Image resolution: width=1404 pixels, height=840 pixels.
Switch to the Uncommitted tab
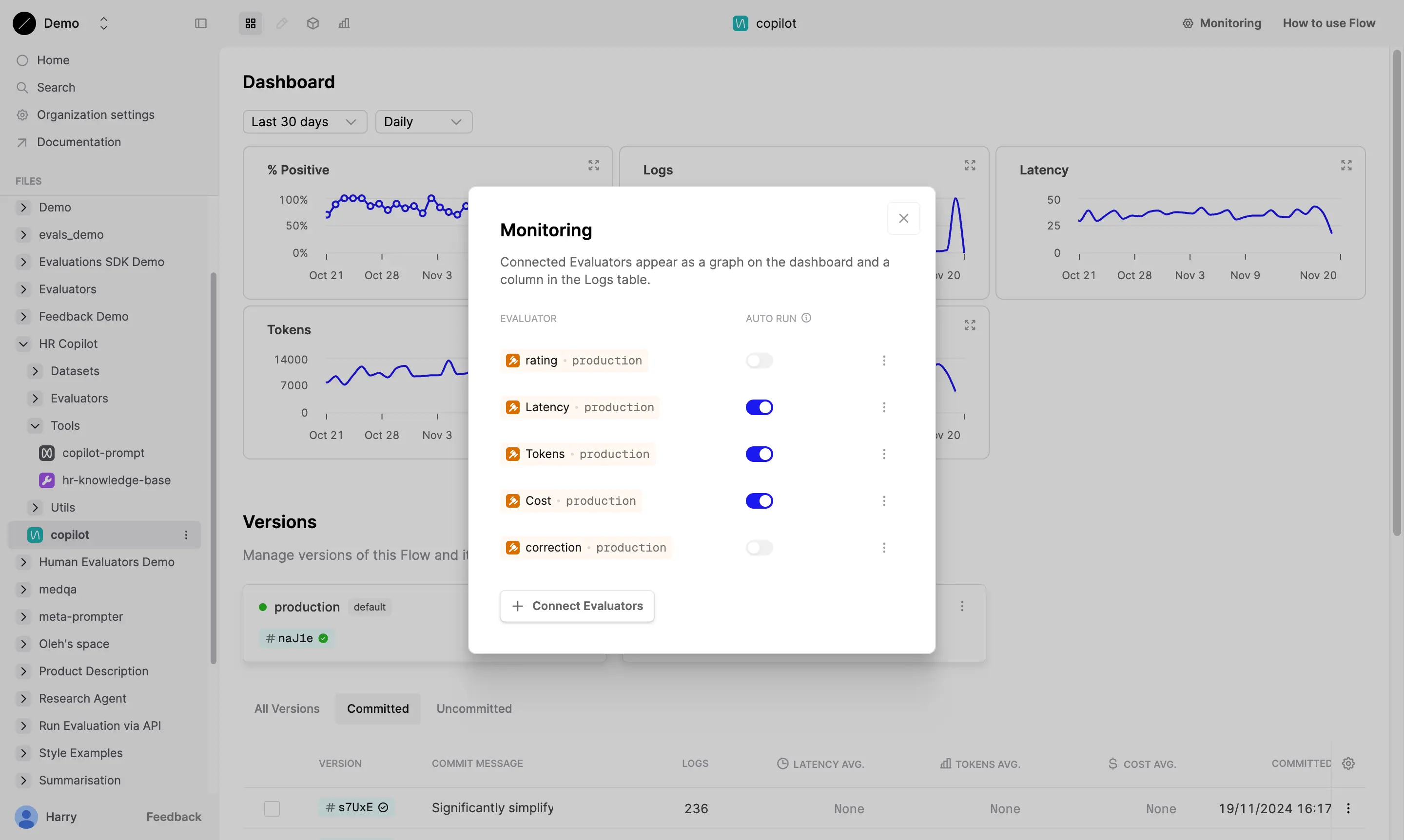tap(474, 708)
